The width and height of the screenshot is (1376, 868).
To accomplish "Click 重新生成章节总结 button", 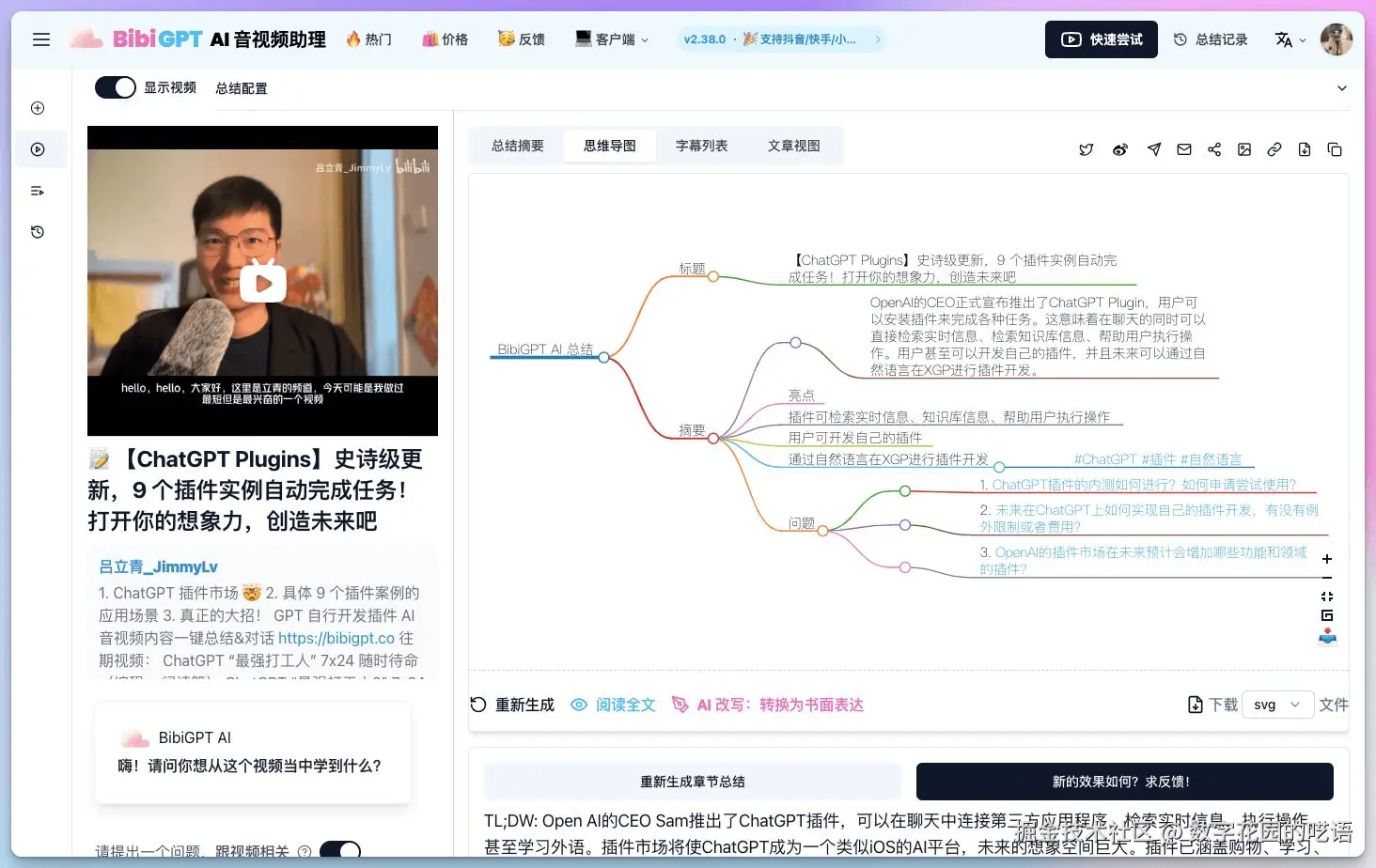I will pyautogui.click(x=693, y=782).
